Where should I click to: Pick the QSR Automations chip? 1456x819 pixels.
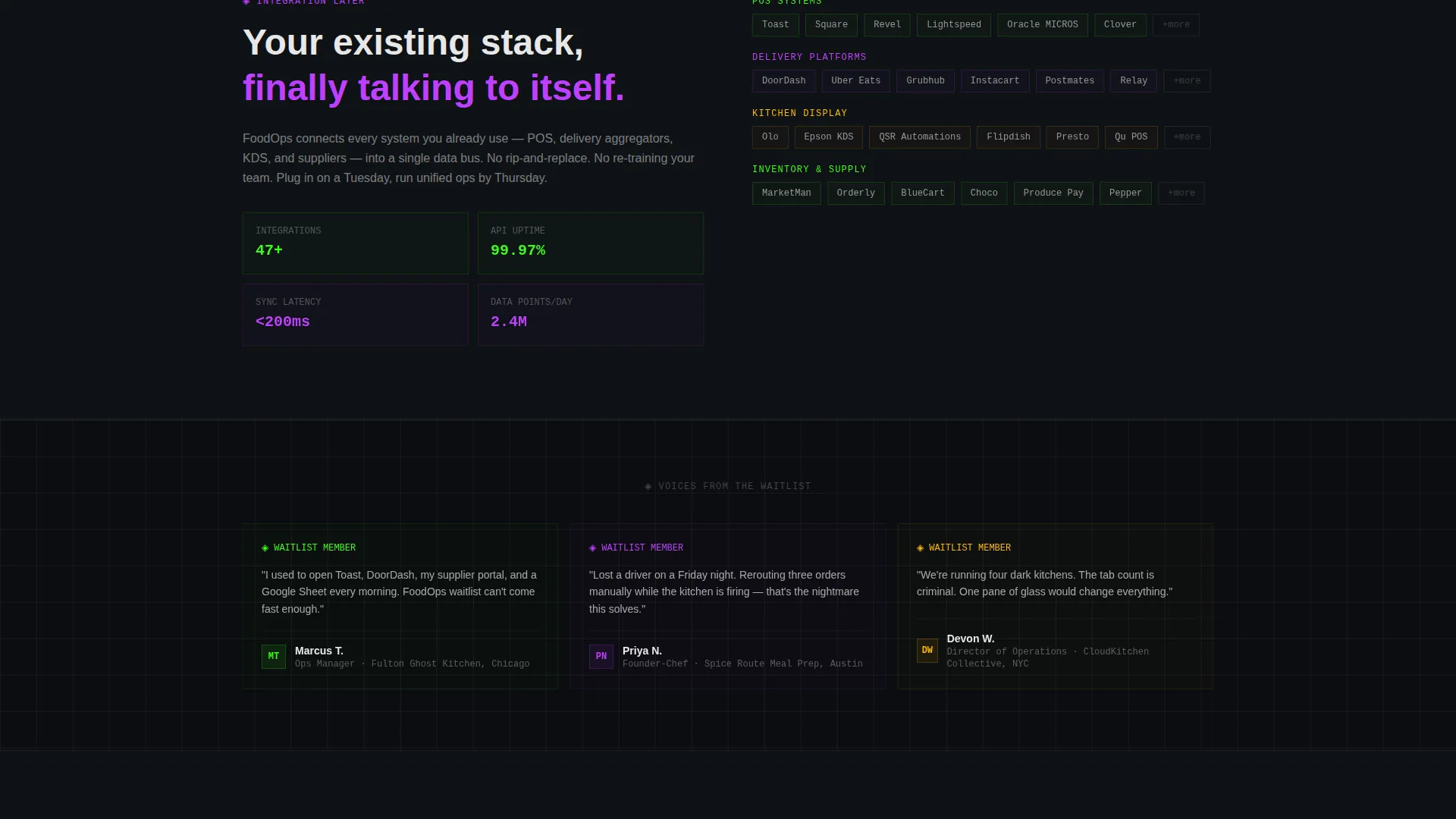pos(920,137)
